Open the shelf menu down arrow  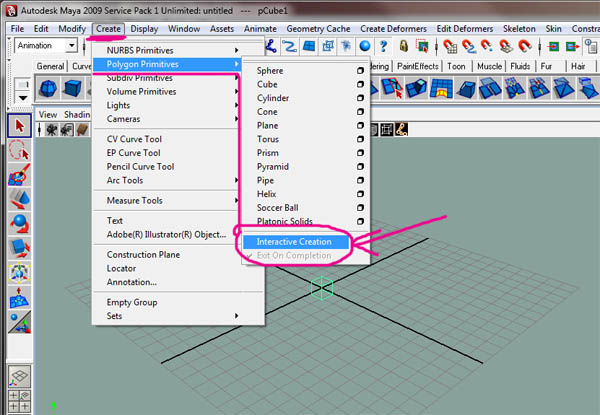click(x=23, y=98)
